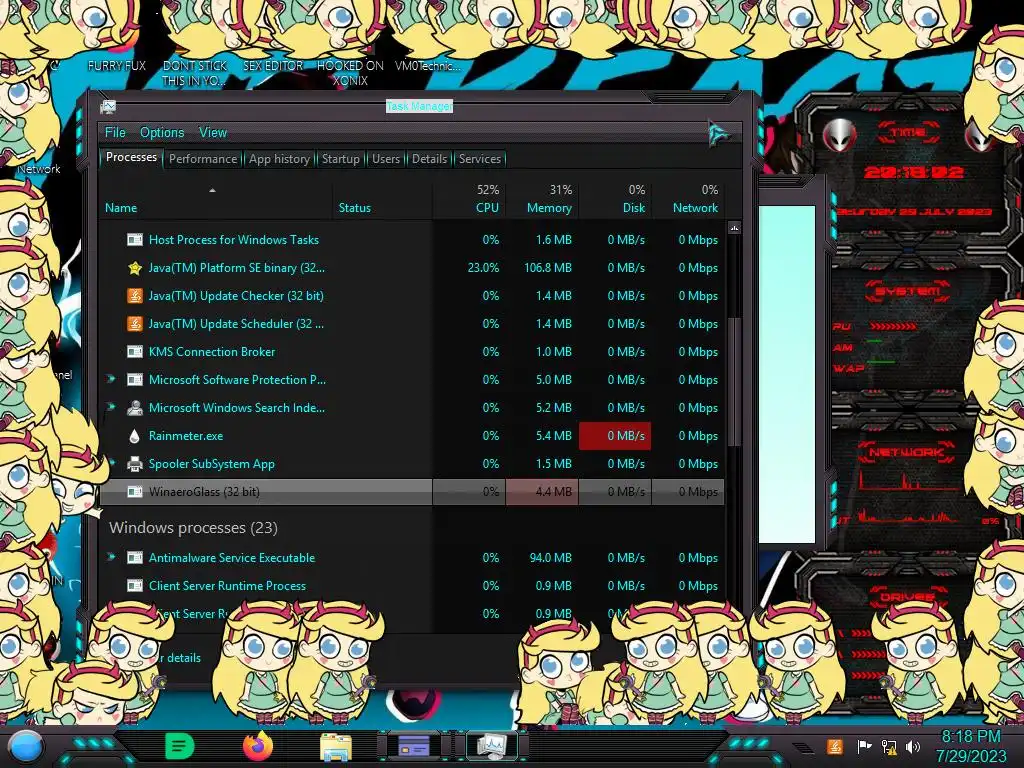Open the Options menu
Screen dimensions: 1024x768
point(162,133)
